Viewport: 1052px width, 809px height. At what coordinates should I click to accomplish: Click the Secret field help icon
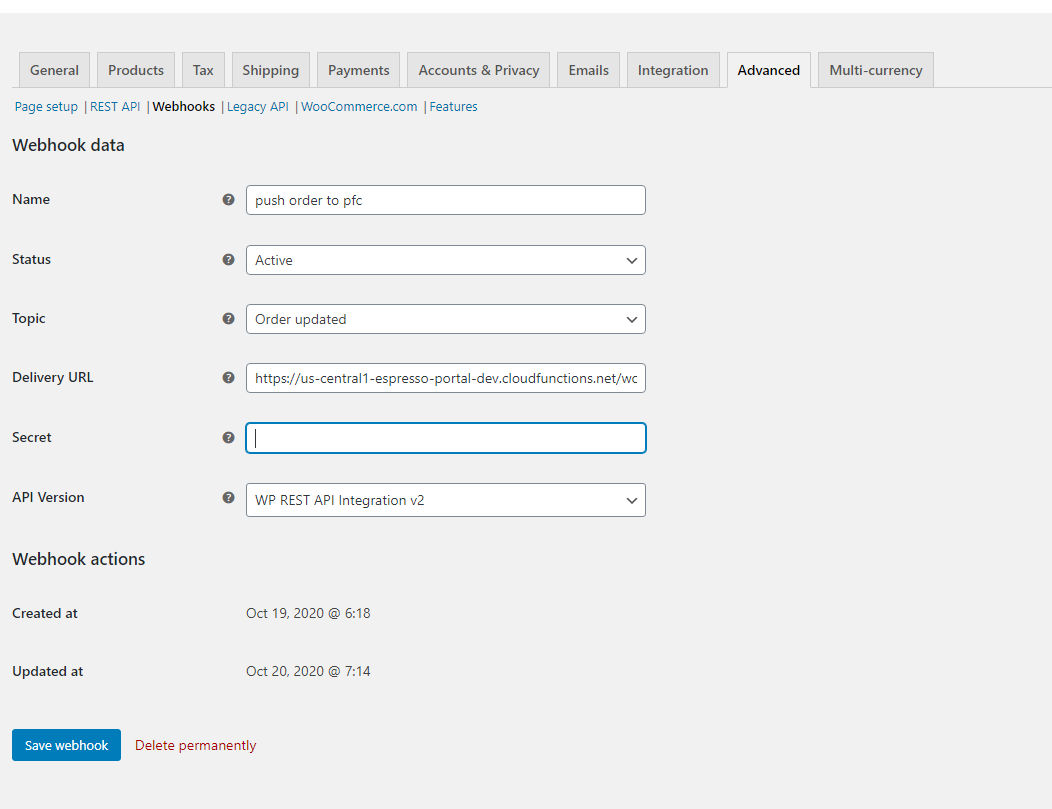pyautogui.click(x=229, y=437)
